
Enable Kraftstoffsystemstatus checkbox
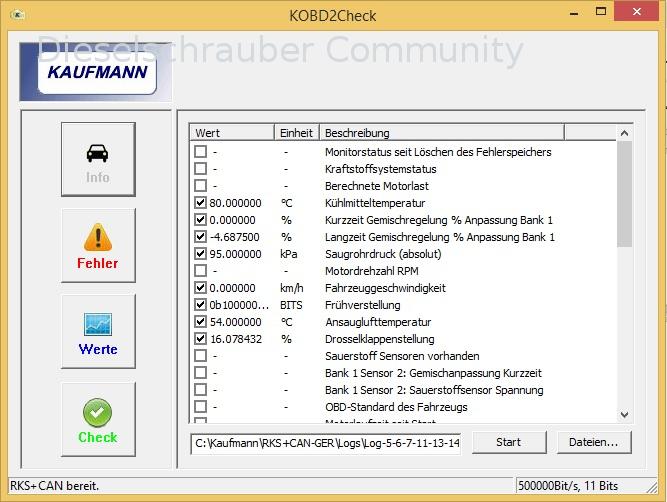[200, 169]
